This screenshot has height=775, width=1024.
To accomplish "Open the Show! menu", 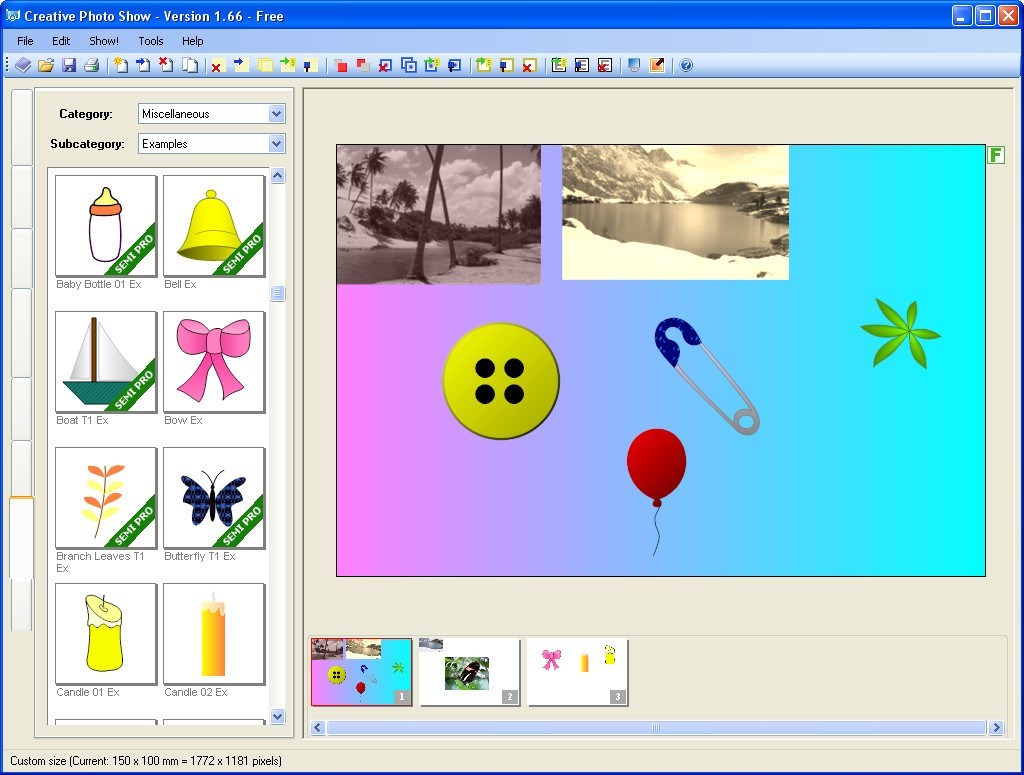I will [104, 41].
